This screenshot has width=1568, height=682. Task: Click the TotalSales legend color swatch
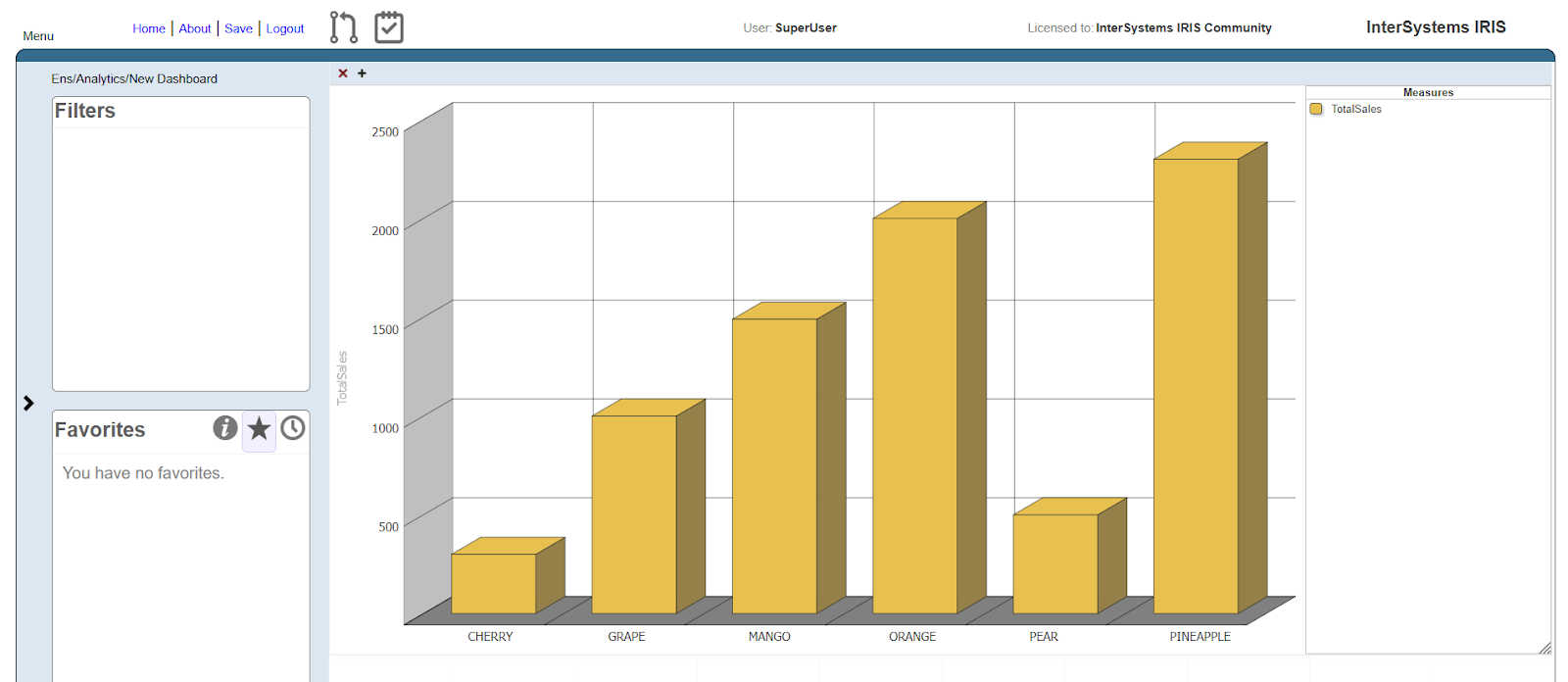tap(1316, 109)
